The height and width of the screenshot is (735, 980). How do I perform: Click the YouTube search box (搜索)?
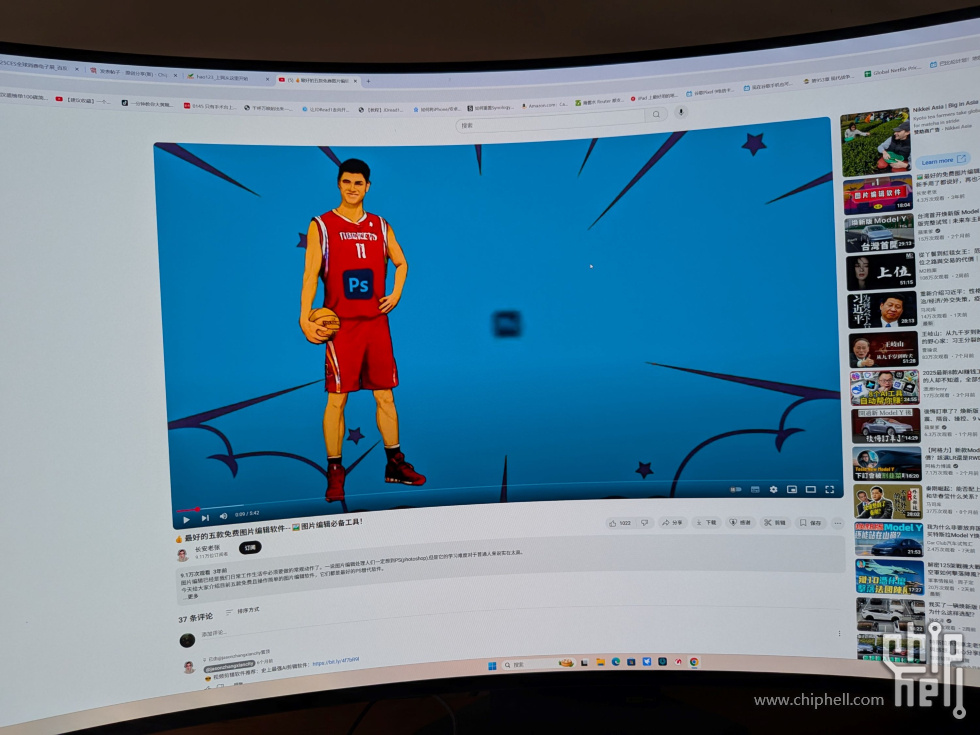tap(550, 121)
